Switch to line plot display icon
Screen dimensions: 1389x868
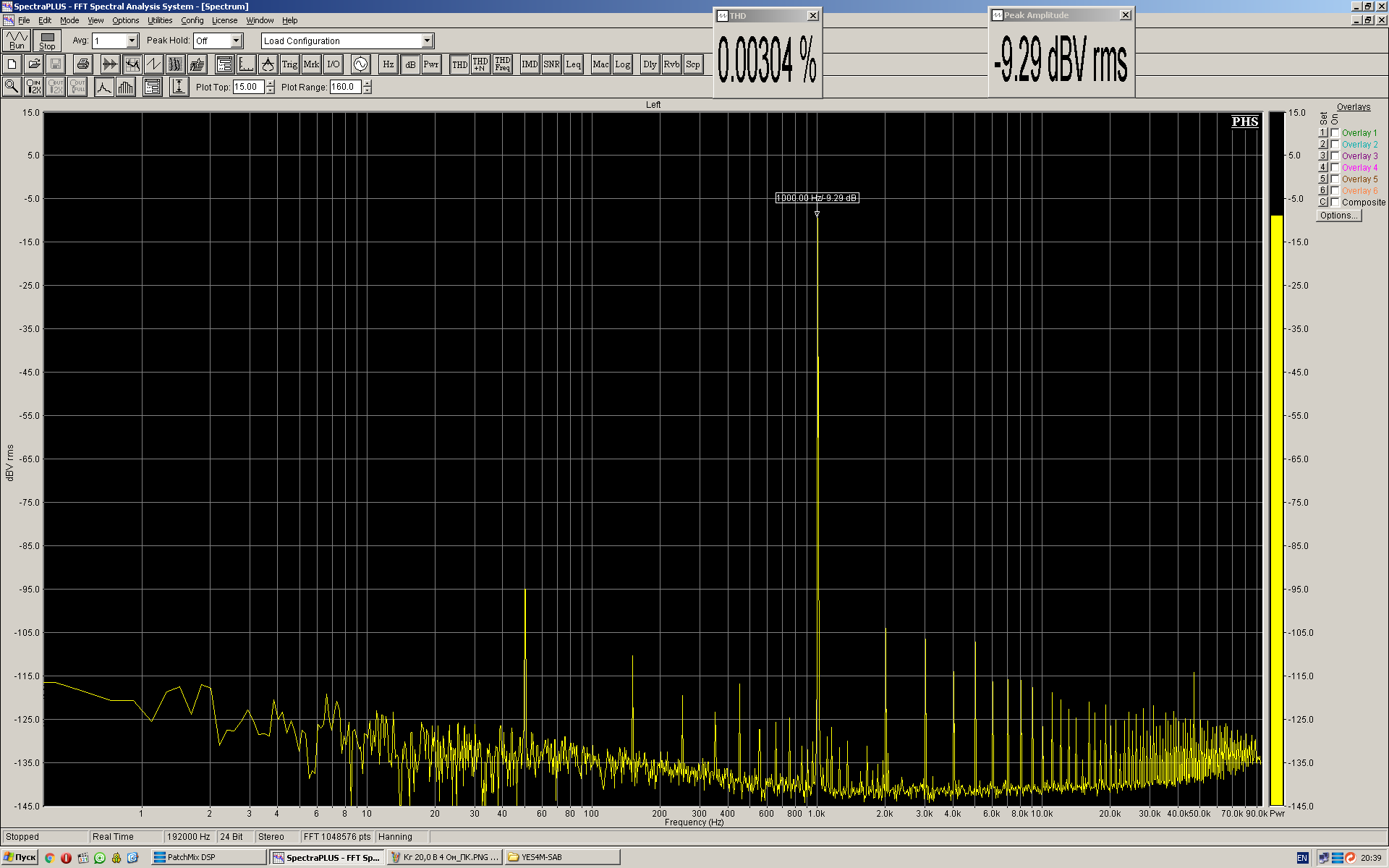[104, 87]
